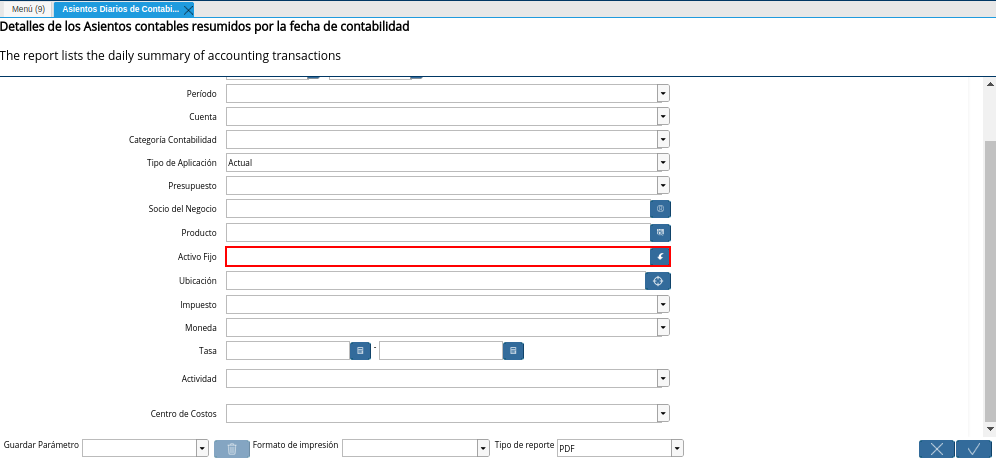The image size is (996, 459).
Task: Click the vertical scrollbar thumb
Action: pos(990,281)
